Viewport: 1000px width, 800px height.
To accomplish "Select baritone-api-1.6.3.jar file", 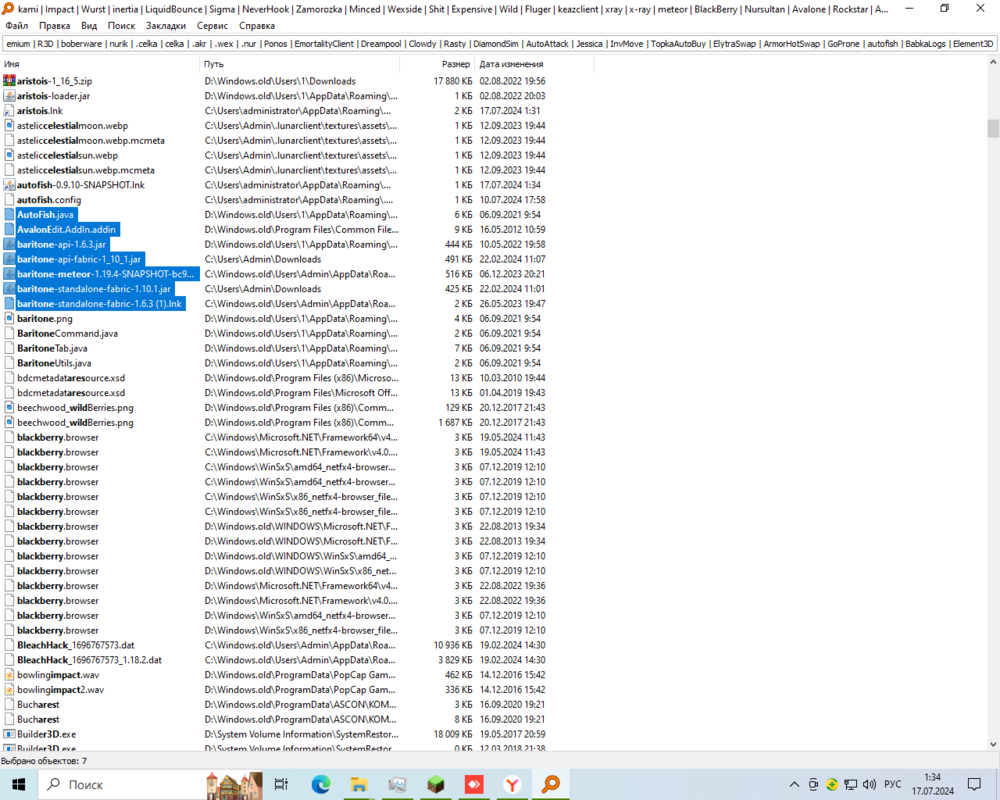I will (x=61, y=244).
